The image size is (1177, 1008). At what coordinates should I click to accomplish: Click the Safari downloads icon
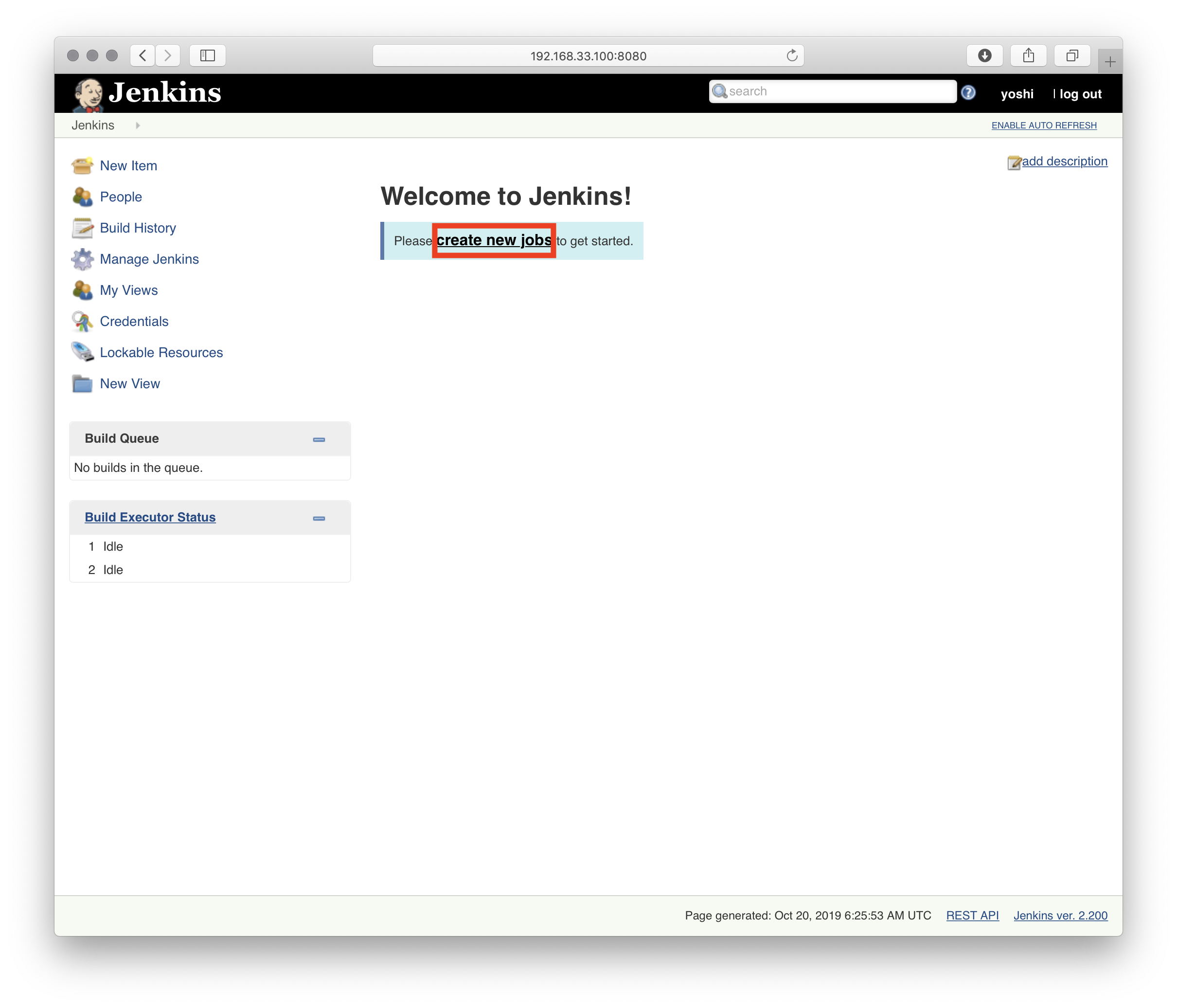(984, 55)
